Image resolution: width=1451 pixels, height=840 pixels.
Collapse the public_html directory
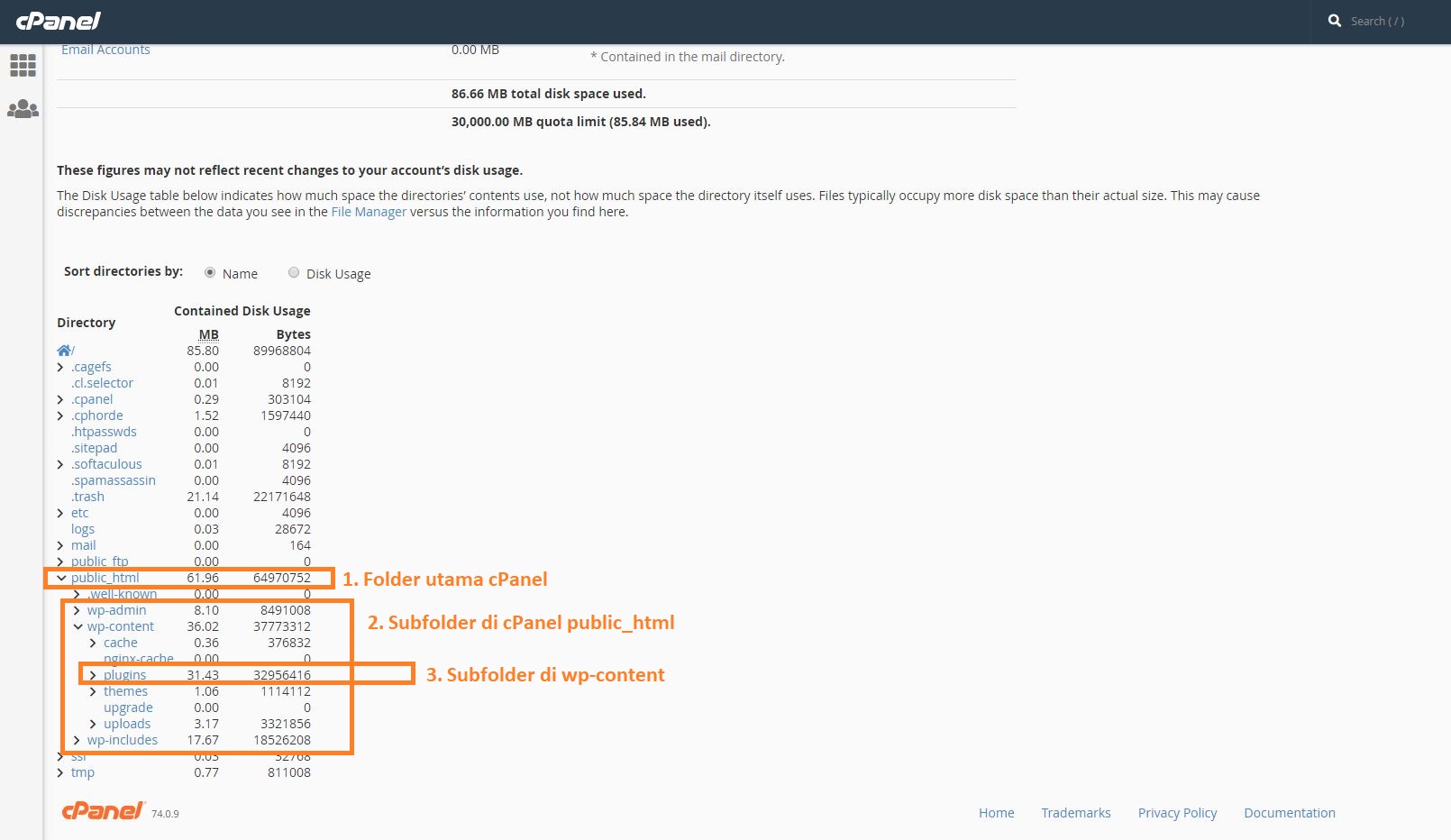60,578
